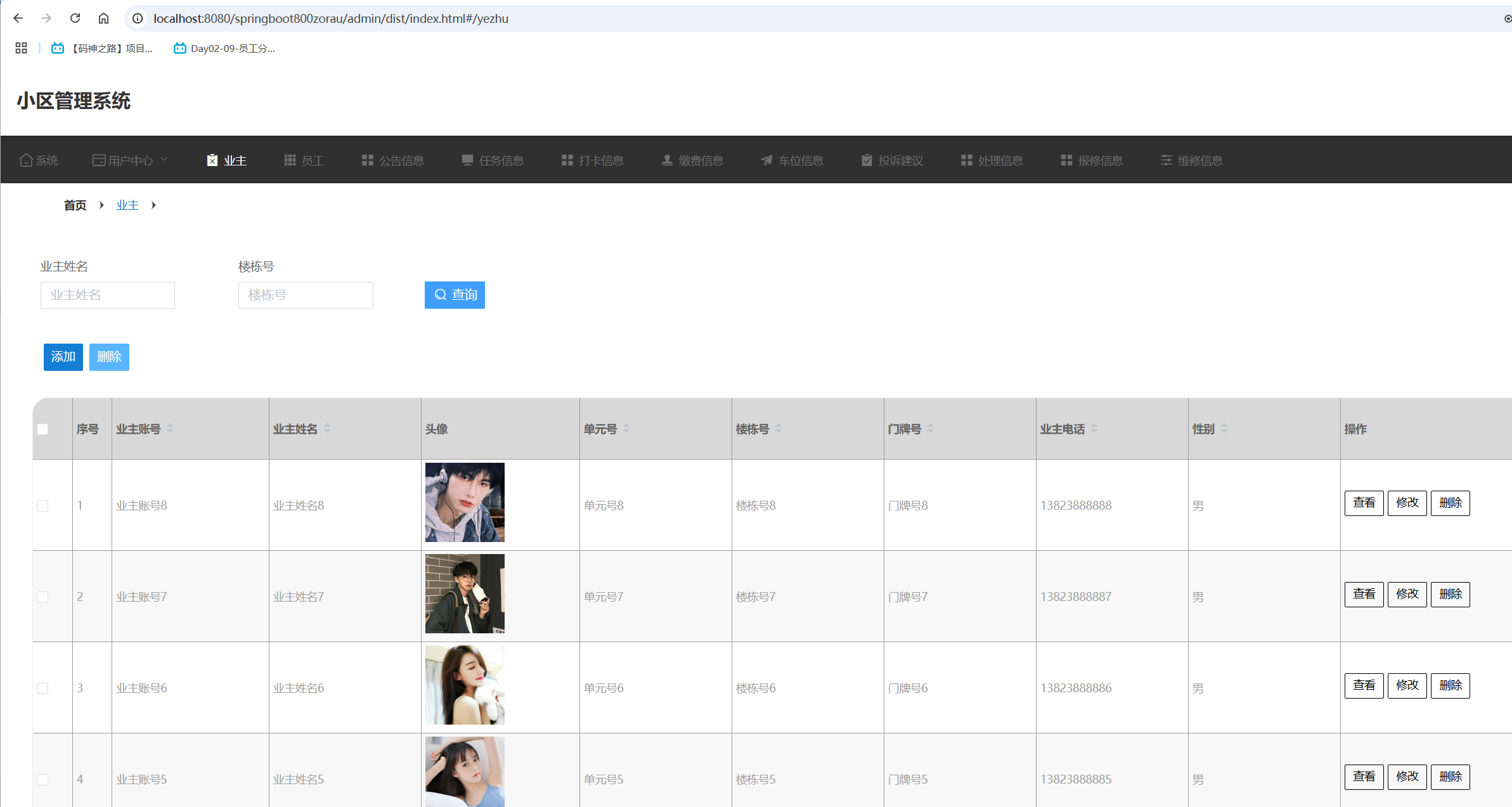Sort table by 楼栋号 column arrows

pos(779,429)
